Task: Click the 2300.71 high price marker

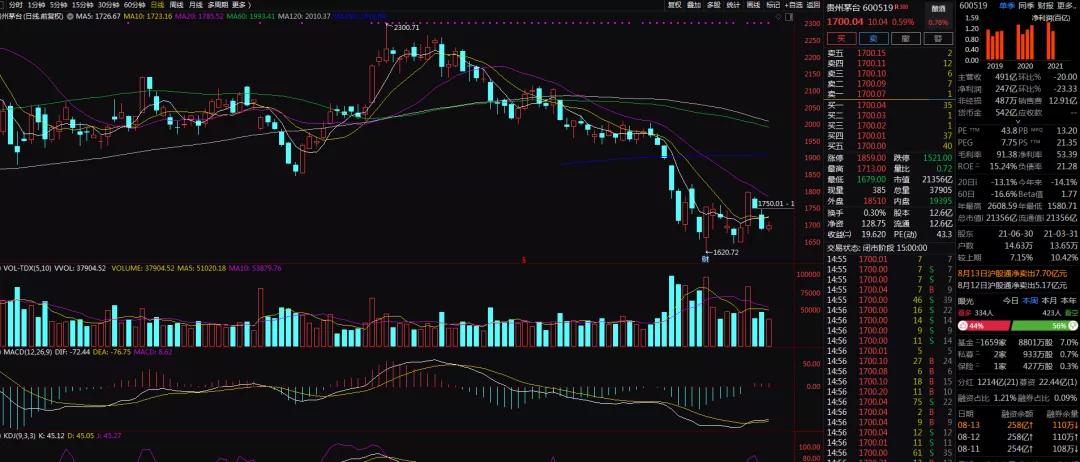Action: coord(406,27)
